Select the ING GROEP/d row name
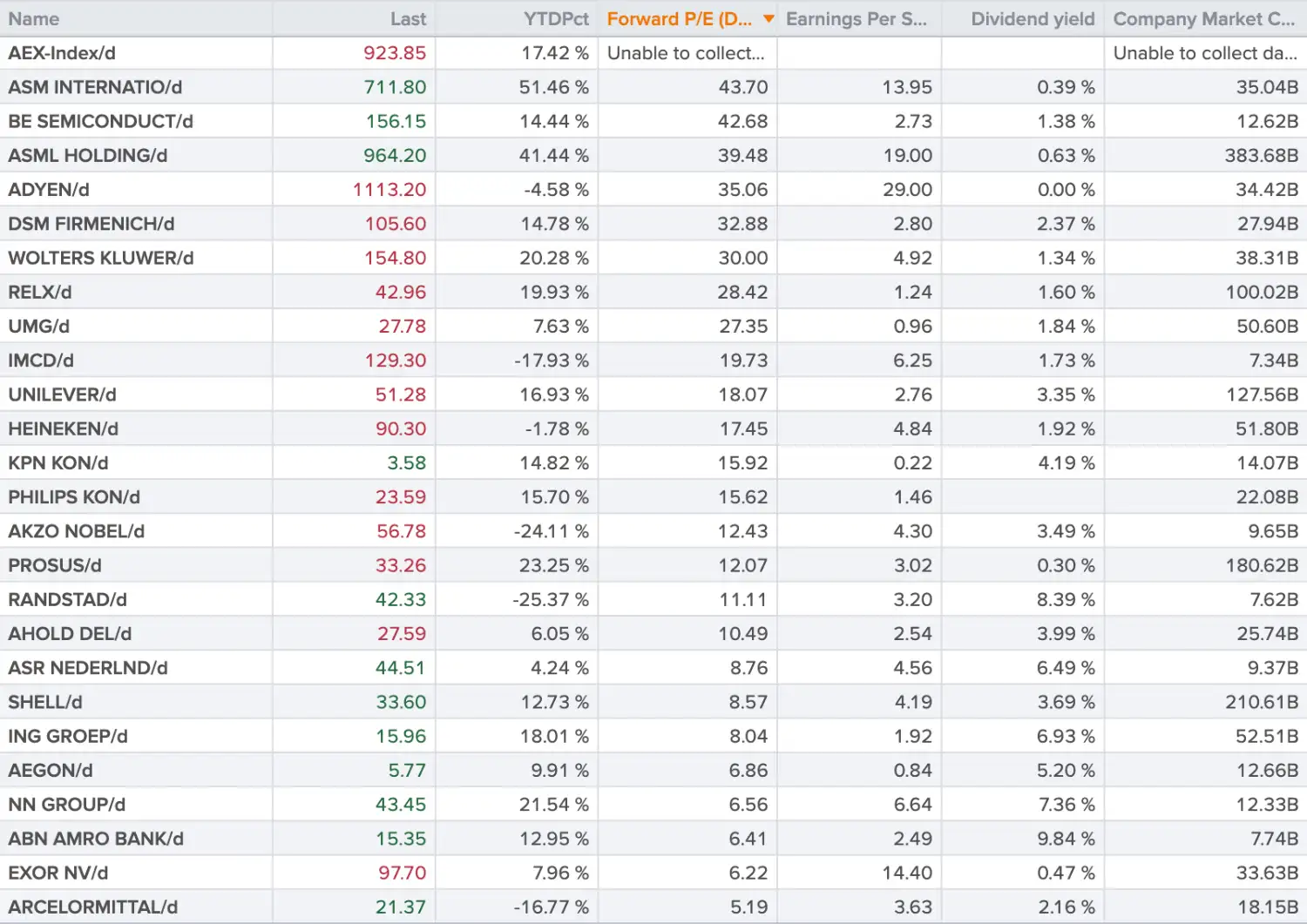 click(x=68, y=736)
